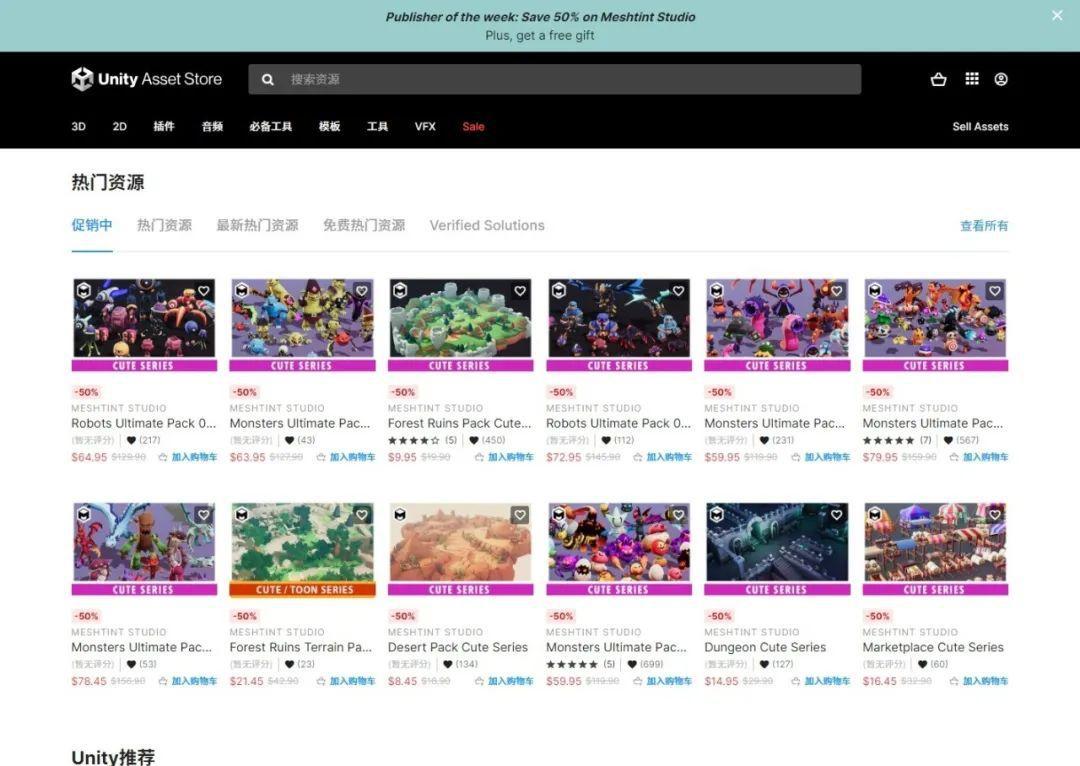Open the shopping cart icon in header
This screenshot has height=766, width=1080.
(938, 79)
